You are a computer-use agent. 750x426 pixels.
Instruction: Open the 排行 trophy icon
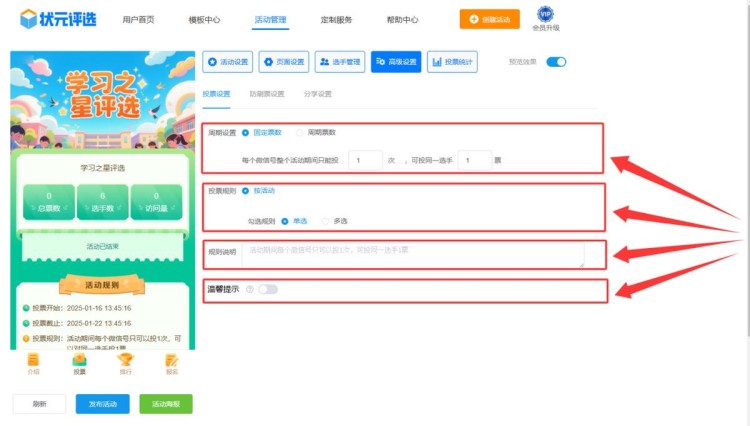pos(125,361)
